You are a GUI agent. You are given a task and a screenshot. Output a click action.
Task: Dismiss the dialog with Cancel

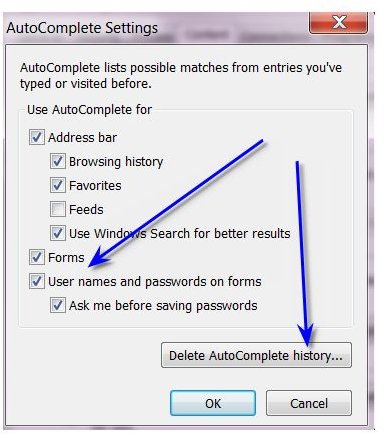(x=309, y=403)
